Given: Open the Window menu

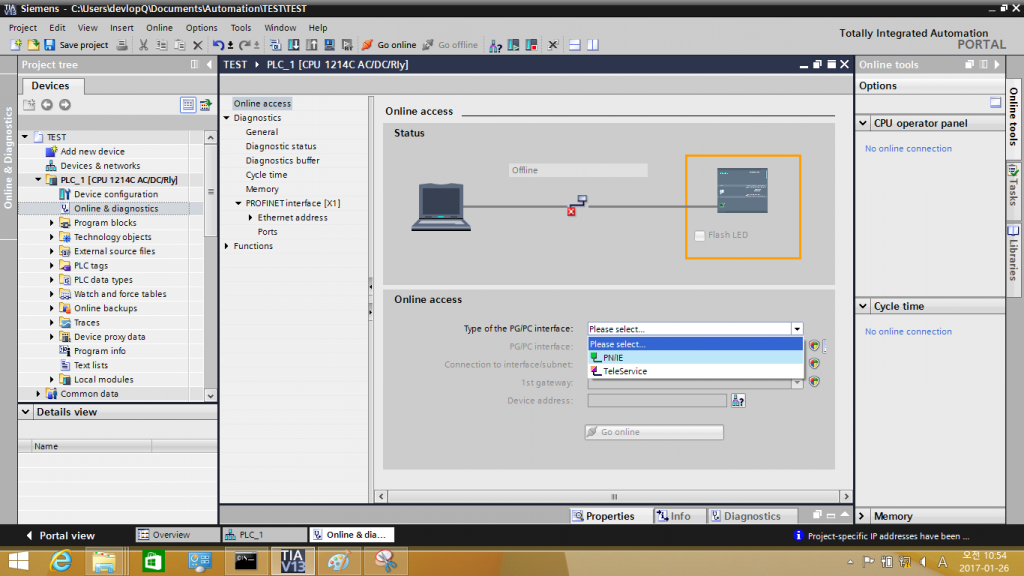Looking at the screenshot, I should (280, 27).
